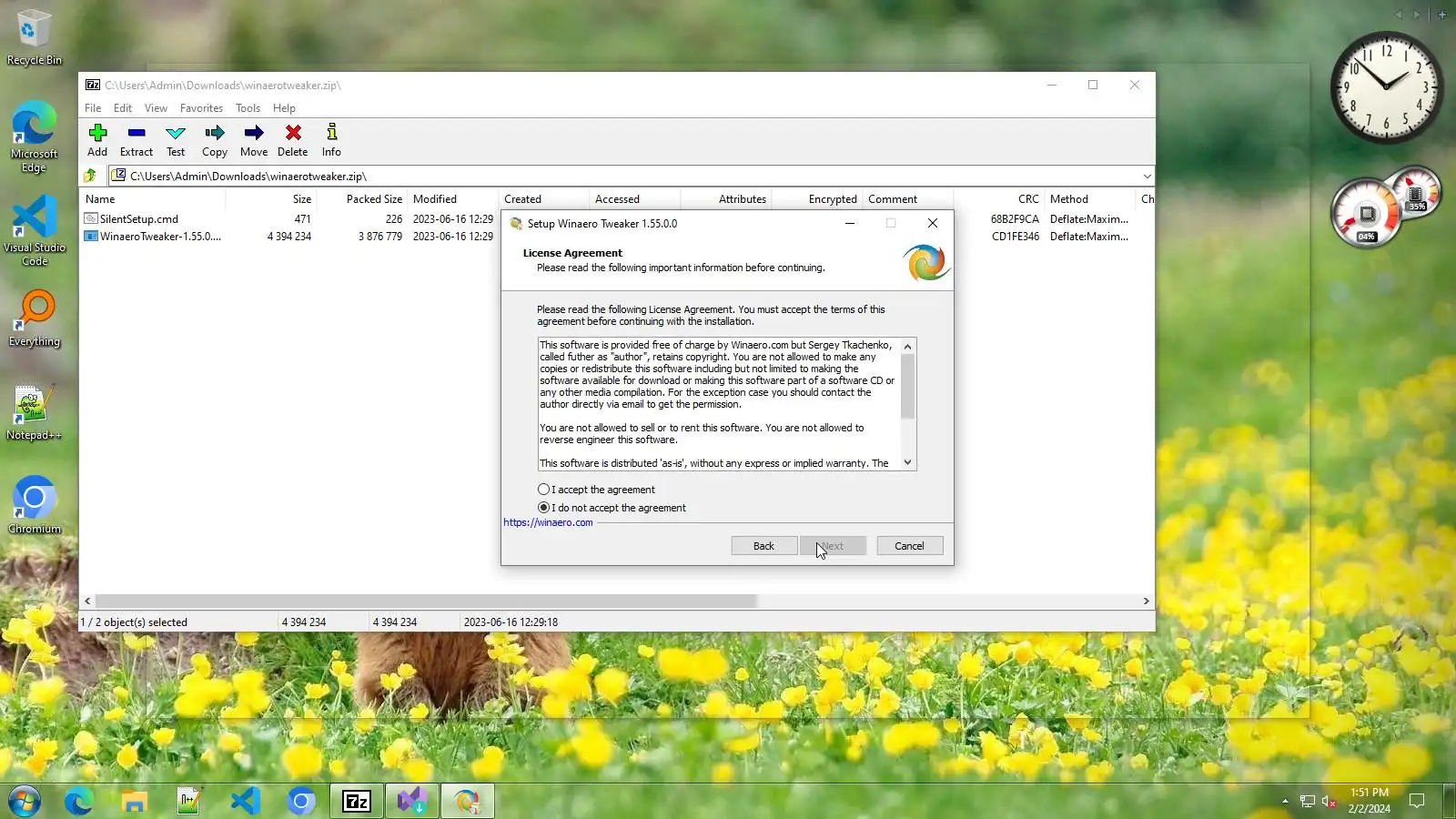
Task: Click the Add toolbar icon in 7-Zip
Action: pyautogui.click(x=97, y=140)
